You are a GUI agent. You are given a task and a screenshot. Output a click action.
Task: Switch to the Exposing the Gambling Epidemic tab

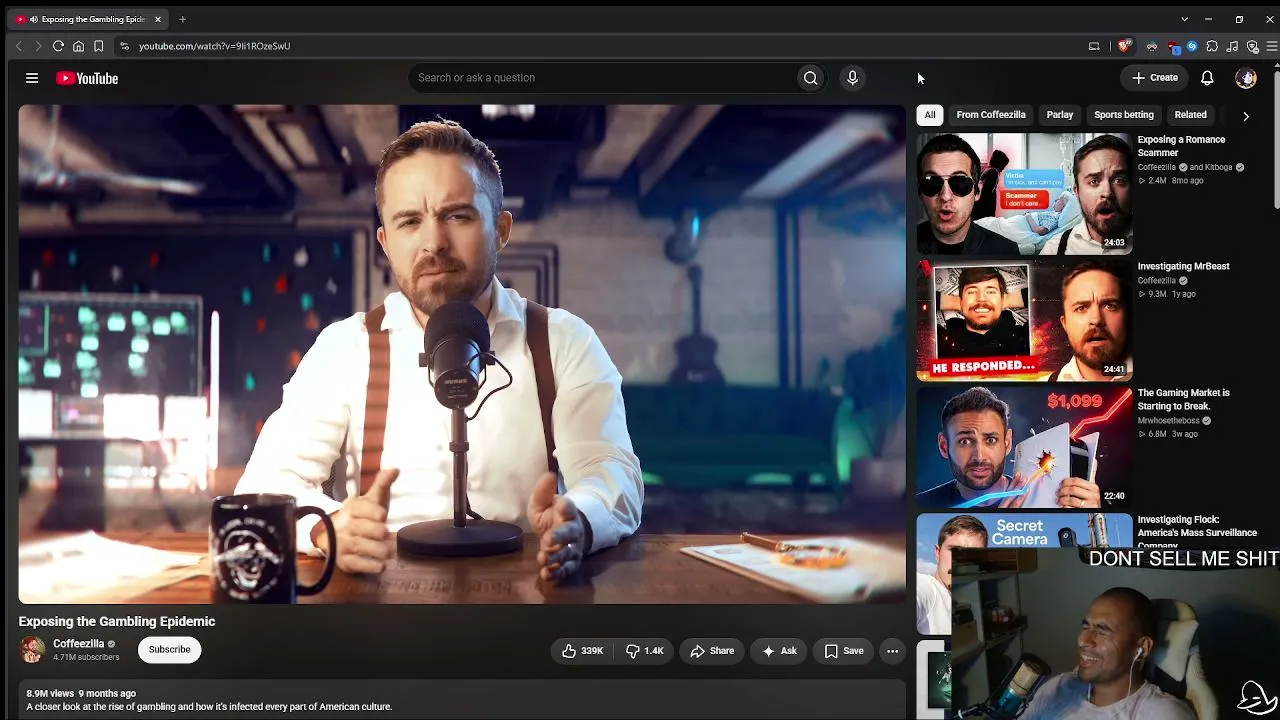(x=88, y=19)
